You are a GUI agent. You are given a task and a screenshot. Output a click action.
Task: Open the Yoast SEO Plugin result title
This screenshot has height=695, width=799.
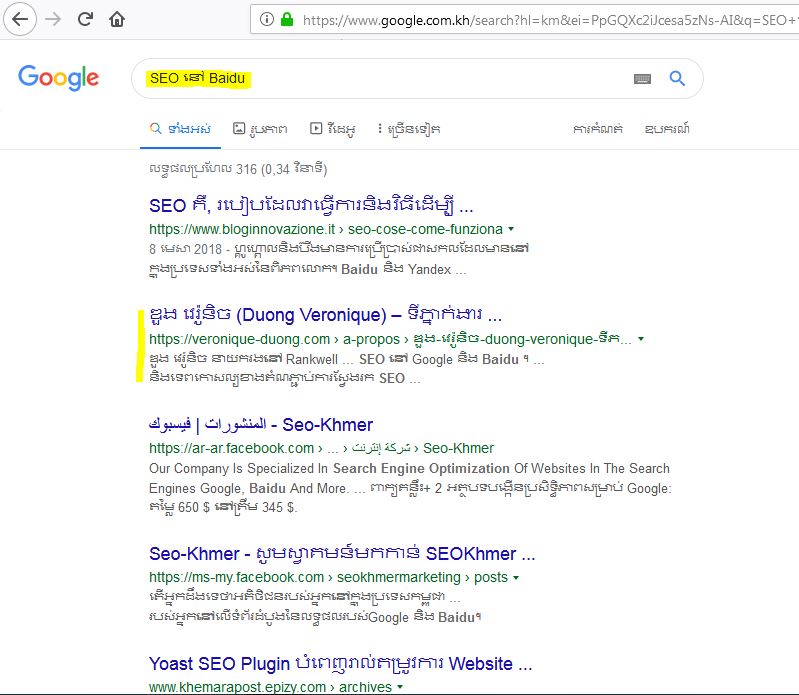click(x=340, y=664)
